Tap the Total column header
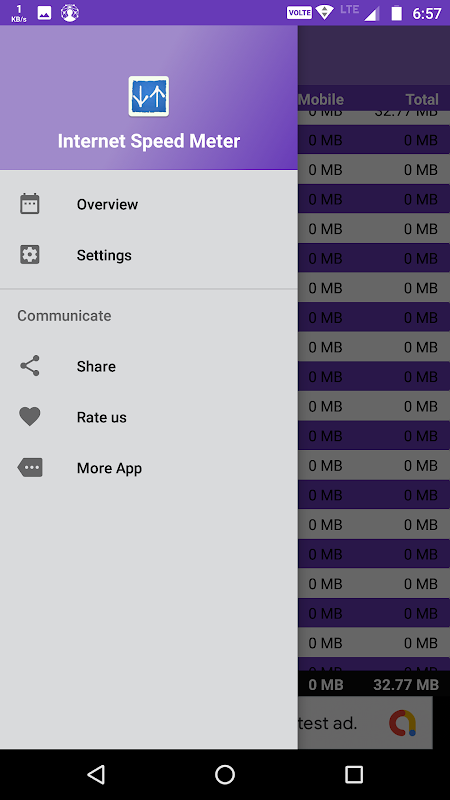Viewport: 450px width, 800px height. 422,99
